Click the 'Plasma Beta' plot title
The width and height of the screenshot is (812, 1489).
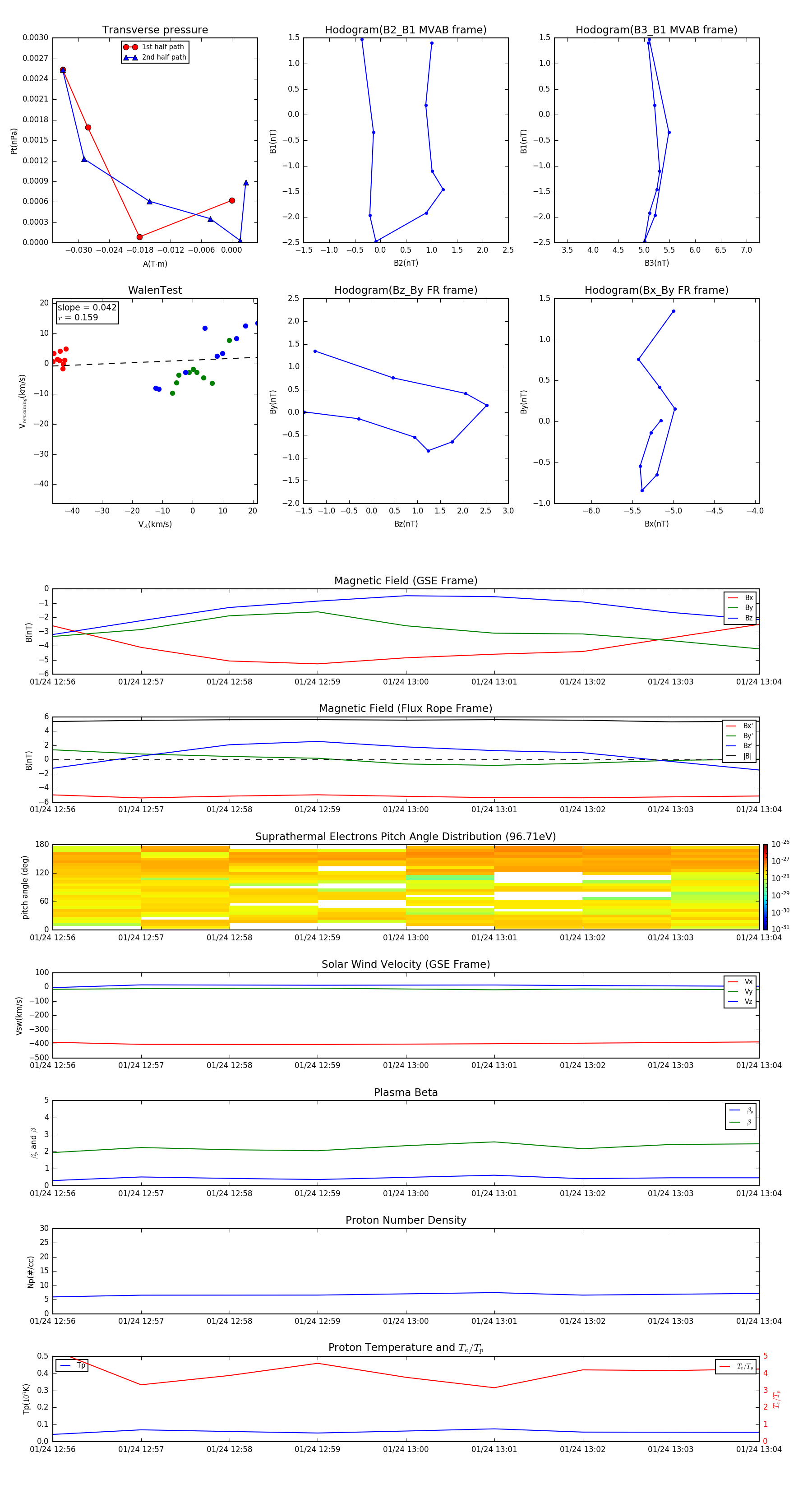(406, 1092)
